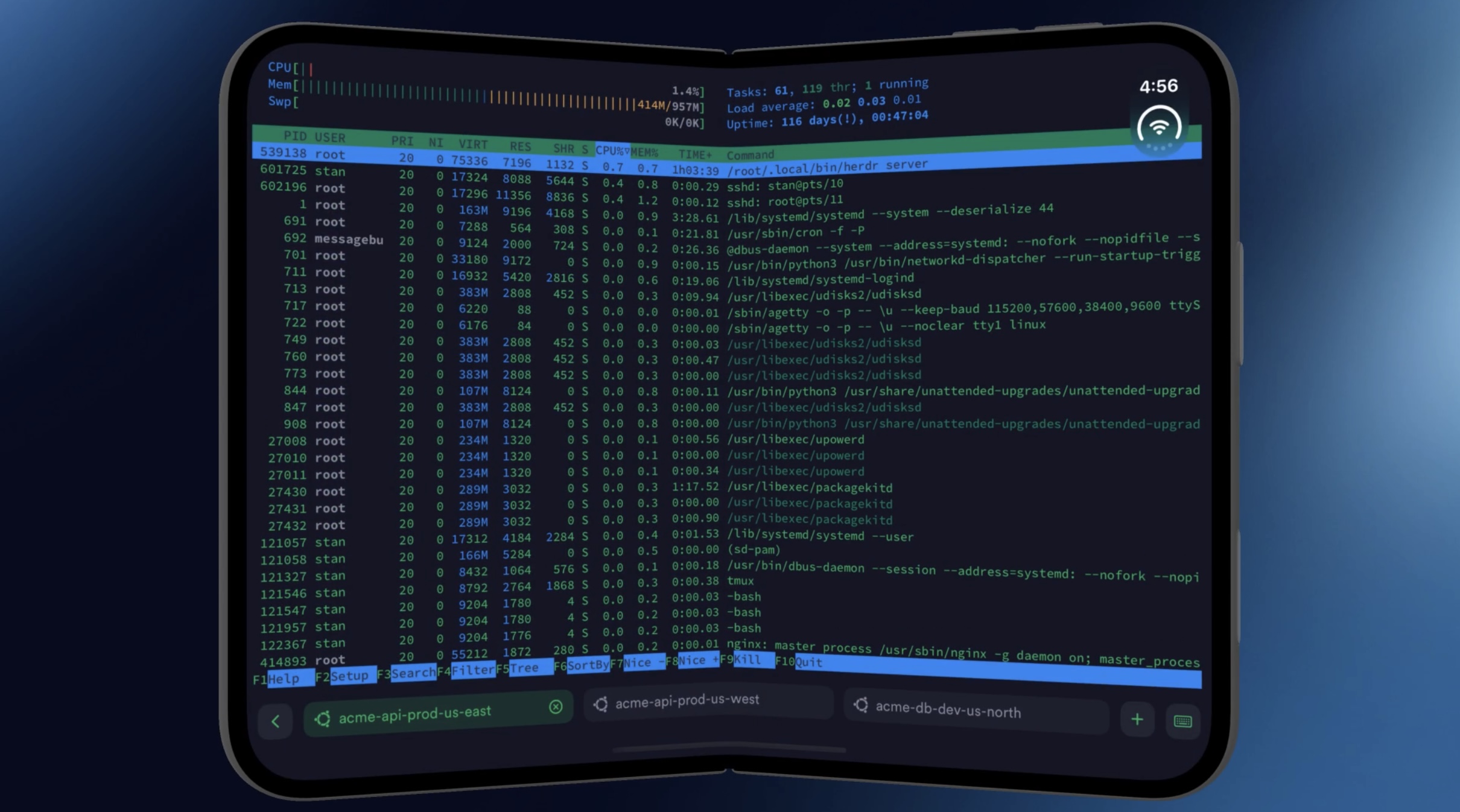Image resolution: width=1460 pixels, height=812 pixels.
Task: Click F7 Nice - option
Action: click(637, 662)
